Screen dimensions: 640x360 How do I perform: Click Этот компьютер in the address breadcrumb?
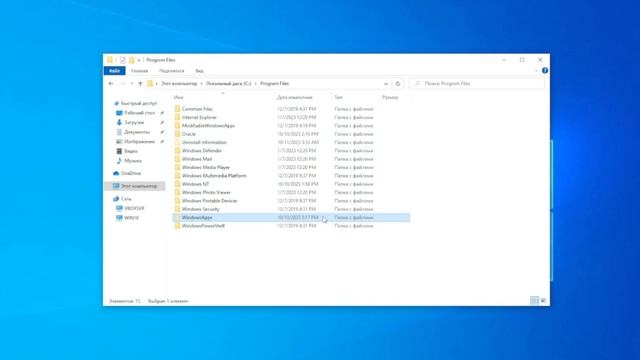[x=179, y=84]
